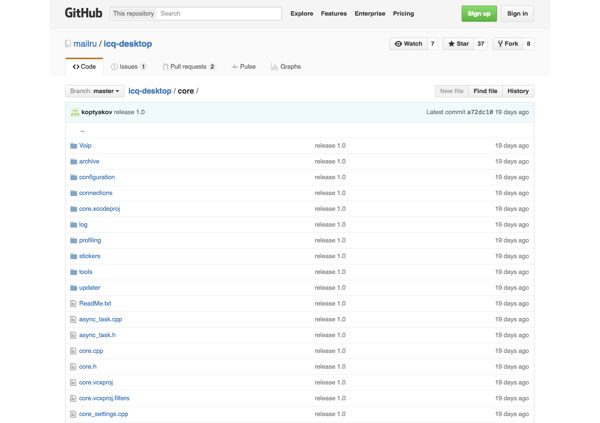The width and height of the screenshot is (600, 423).
Task: Open the Pulse tab
Action: [x=244, y=67]
